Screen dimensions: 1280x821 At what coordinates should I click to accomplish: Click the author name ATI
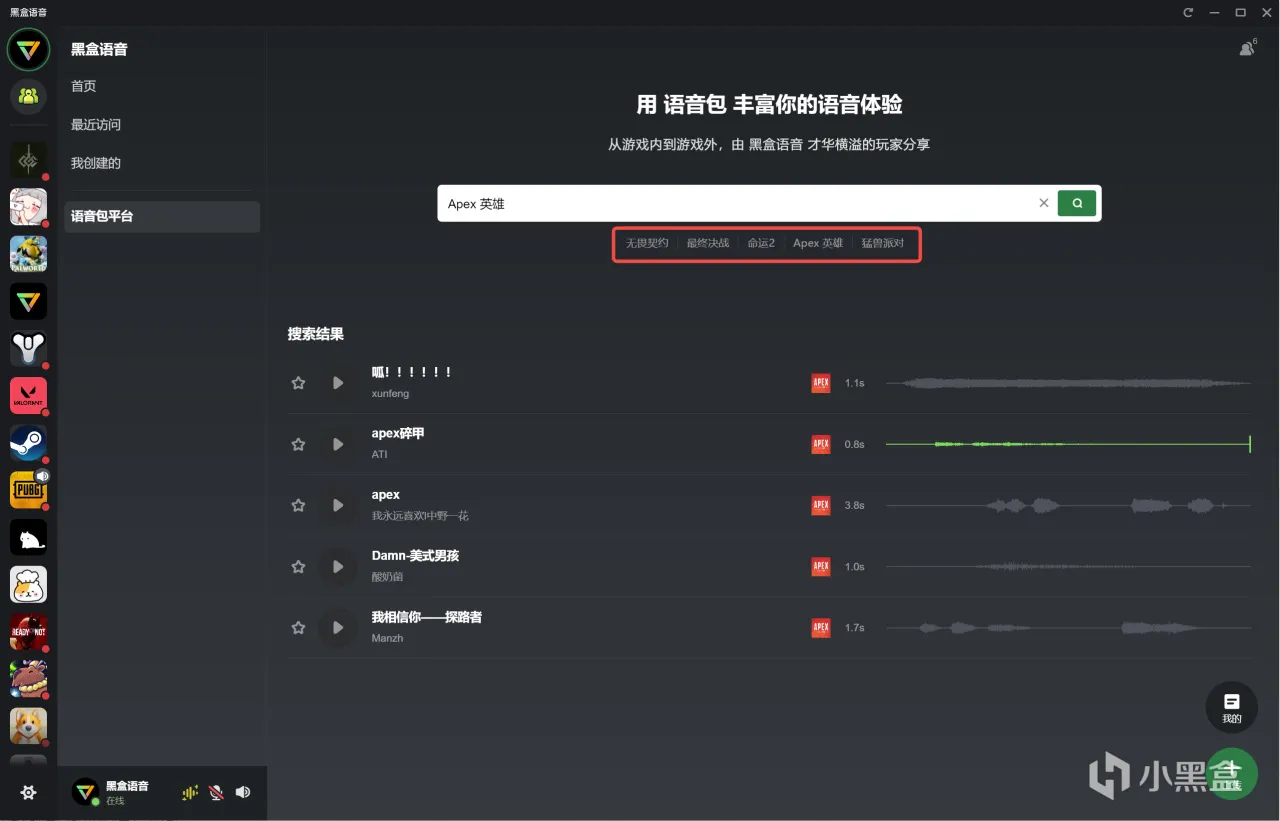click(x=379, y=455)
